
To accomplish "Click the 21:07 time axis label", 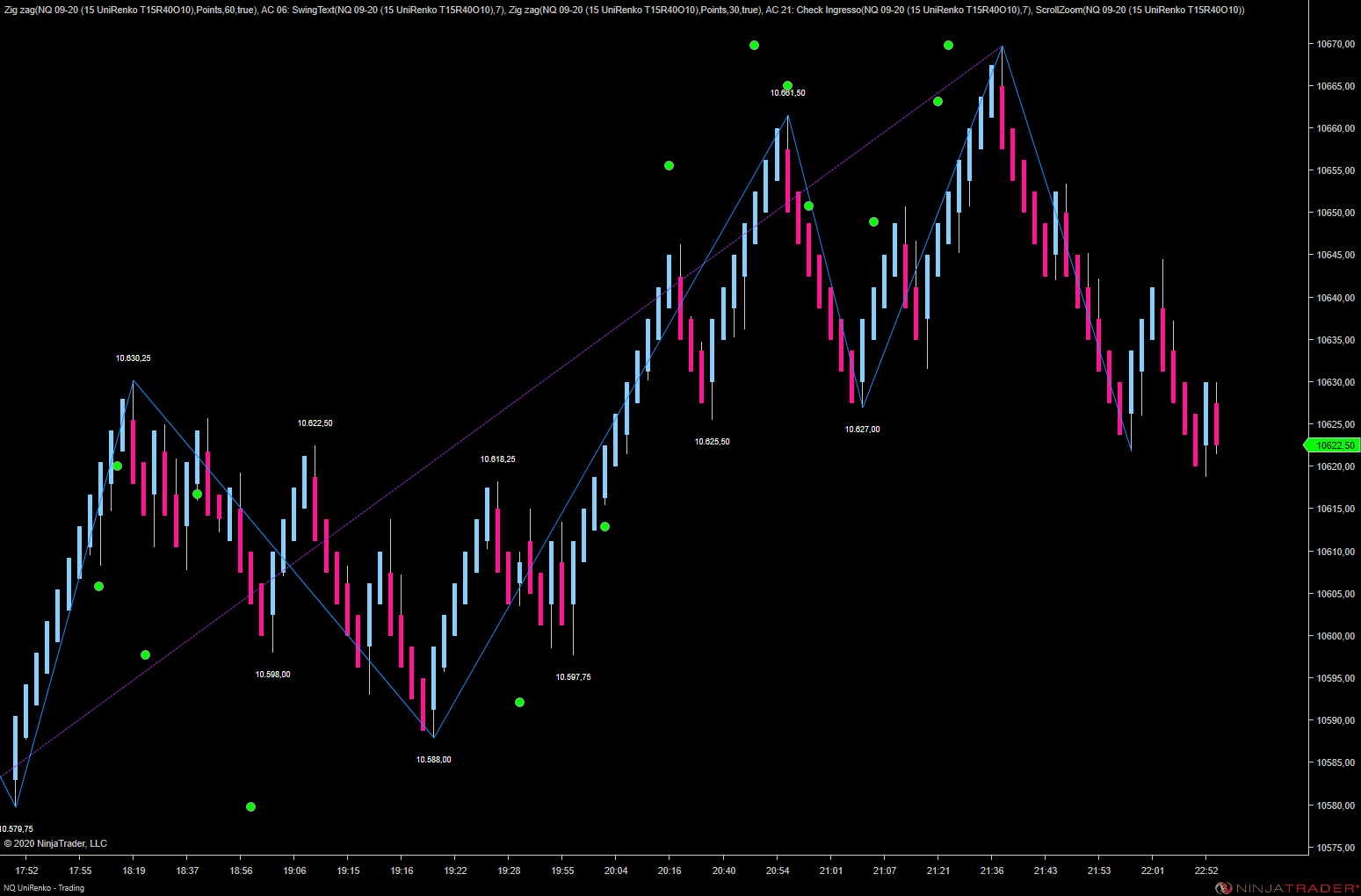I will coord(884,871).
